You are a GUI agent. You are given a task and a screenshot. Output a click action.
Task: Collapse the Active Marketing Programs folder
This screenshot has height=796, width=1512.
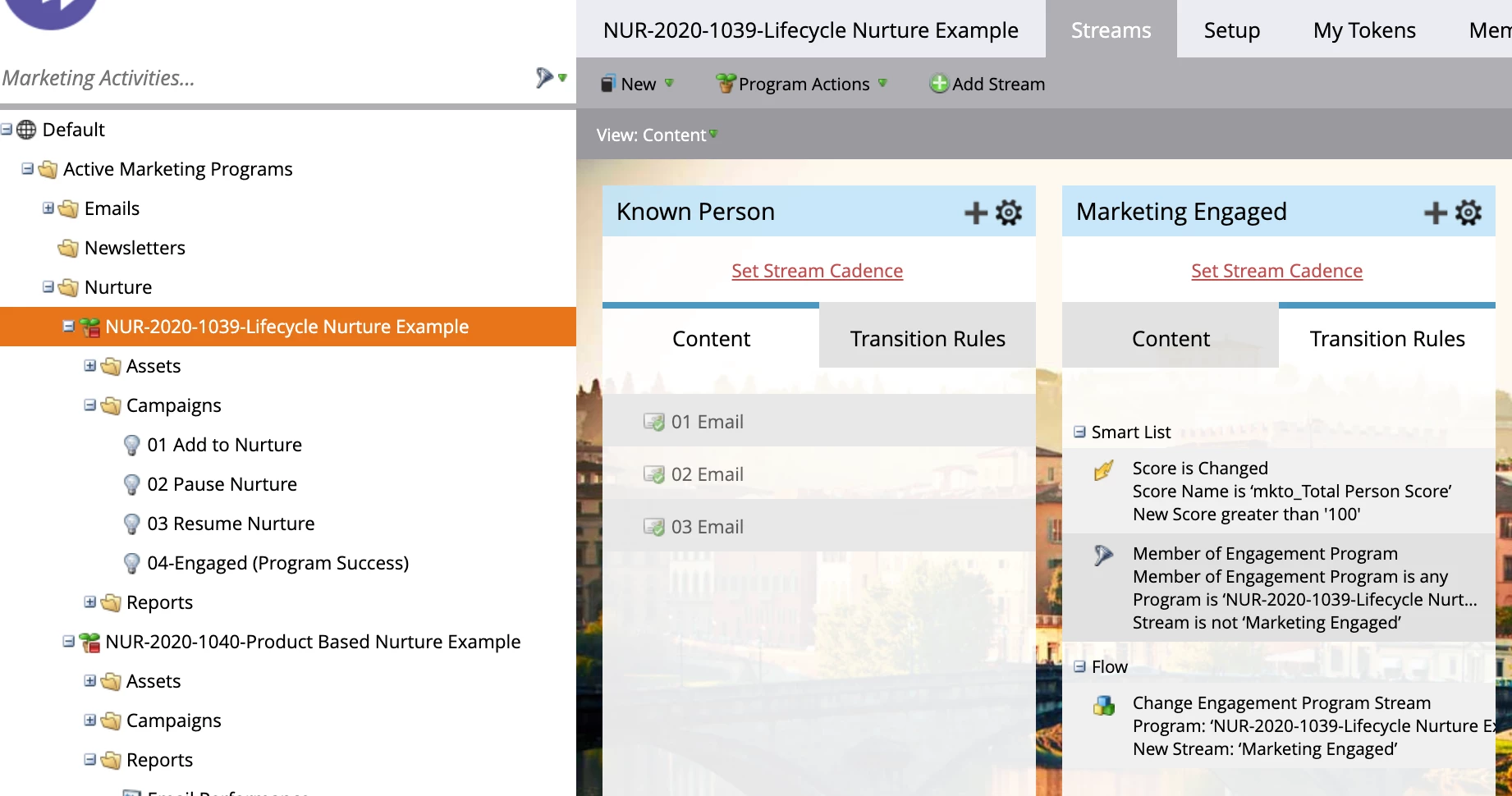coord(28,168)
